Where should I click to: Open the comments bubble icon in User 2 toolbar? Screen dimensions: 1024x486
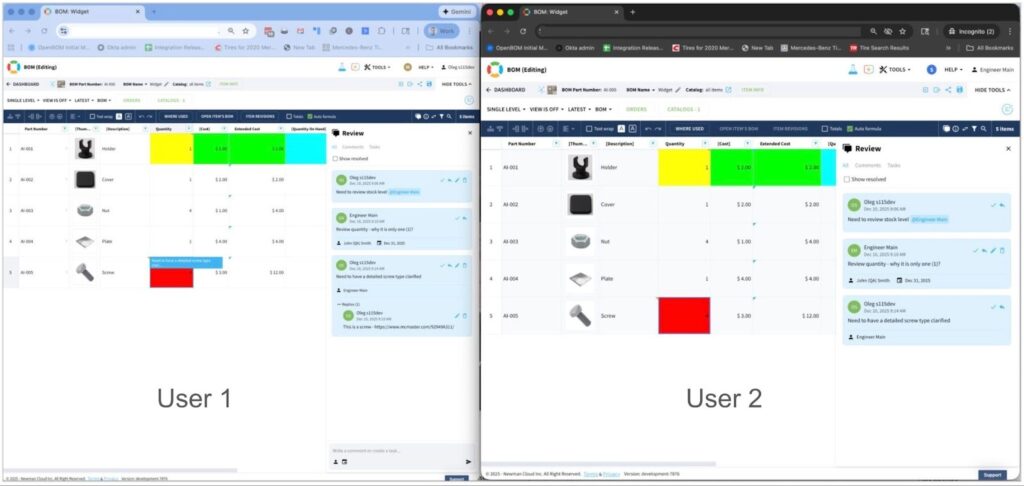click(x=946, y=129)
